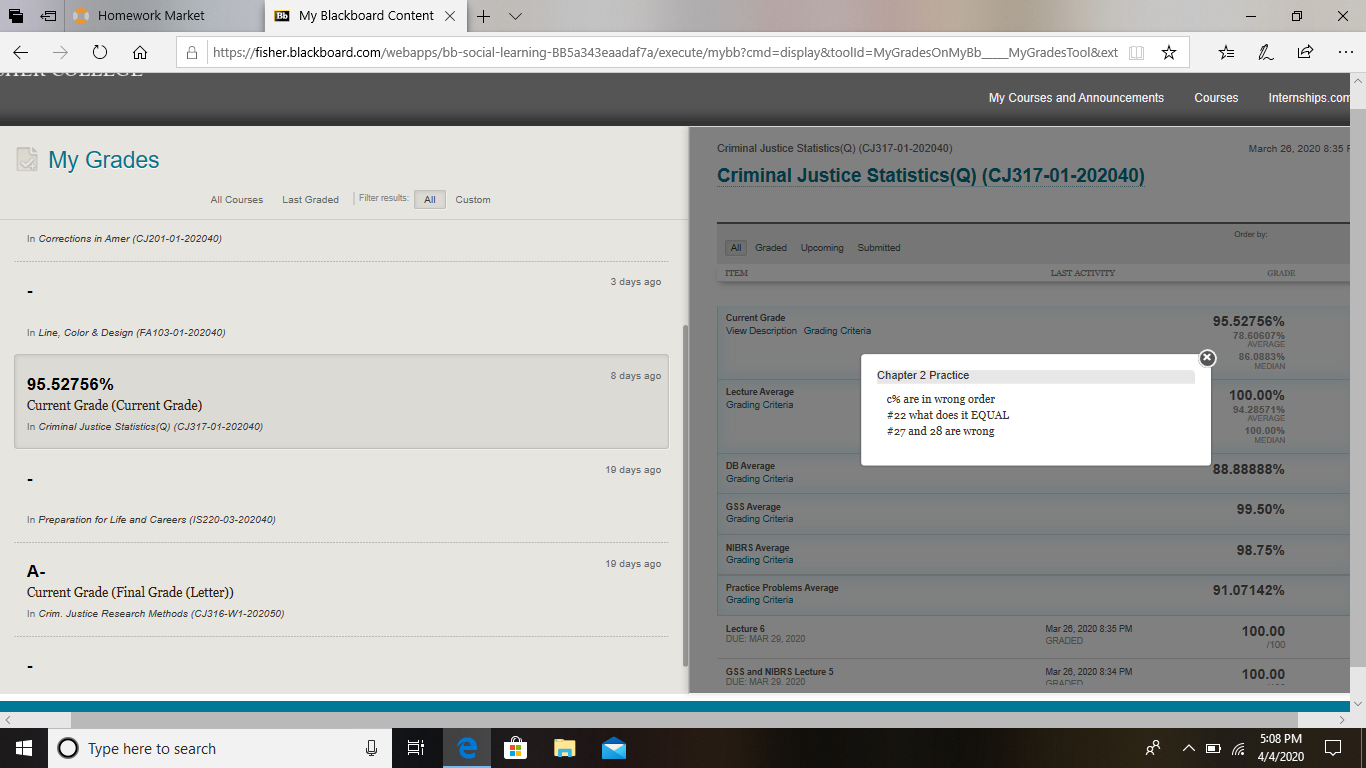Screen dimensions: 1366x768
Task: Select the My Blackboard Content tab
Action: (x=365, y=16)
